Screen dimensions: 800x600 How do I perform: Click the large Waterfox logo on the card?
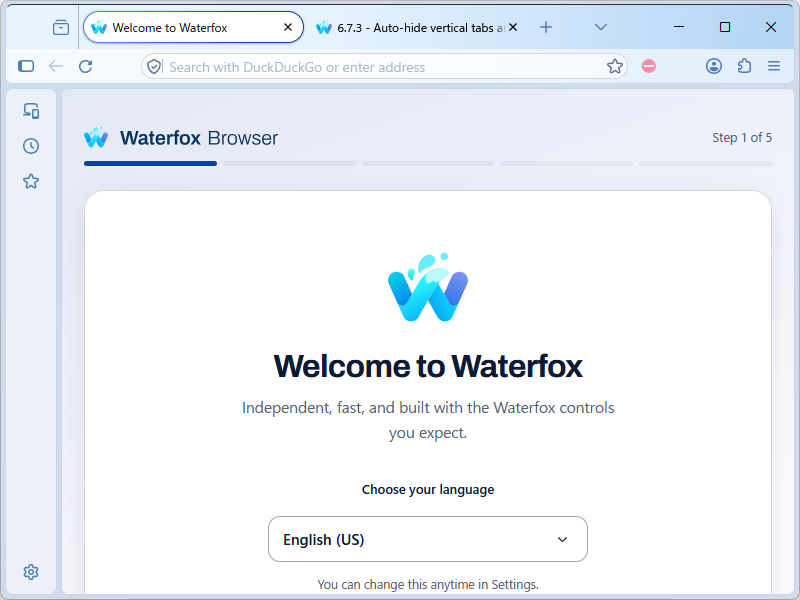pyautogui.click(x=428, y=287)
